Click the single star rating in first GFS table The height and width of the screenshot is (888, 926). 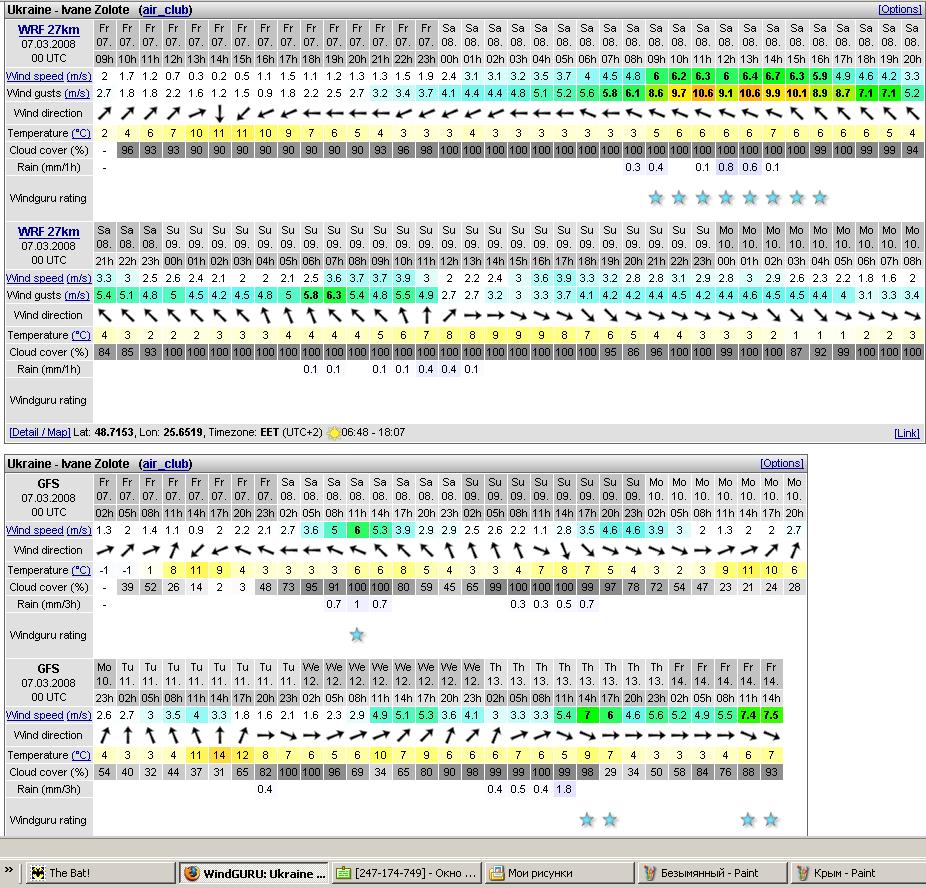coord(357,635)
